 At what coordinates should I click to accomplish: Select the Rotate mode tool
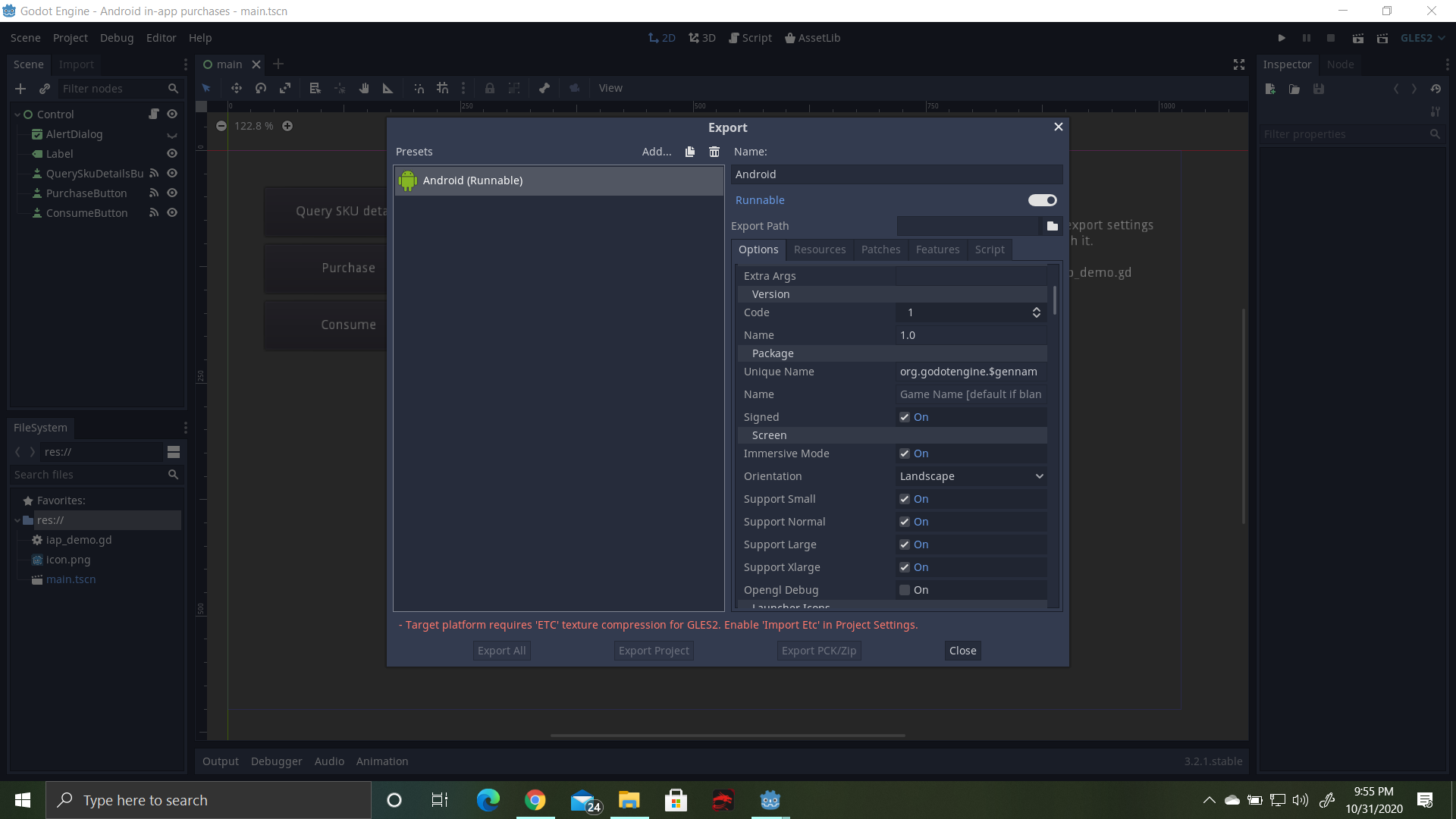pyautogui.click(x=261, y=88)
